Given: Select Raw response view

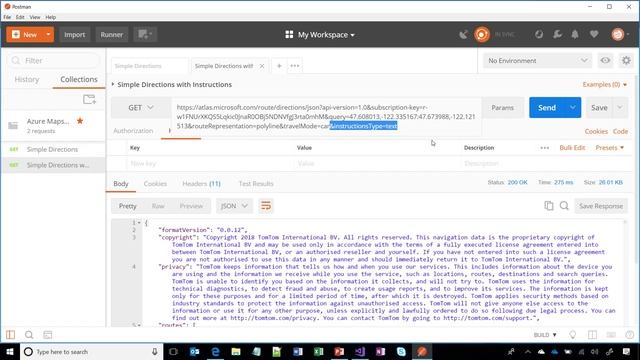Looking at the screenshot, I should click(158, 206).
